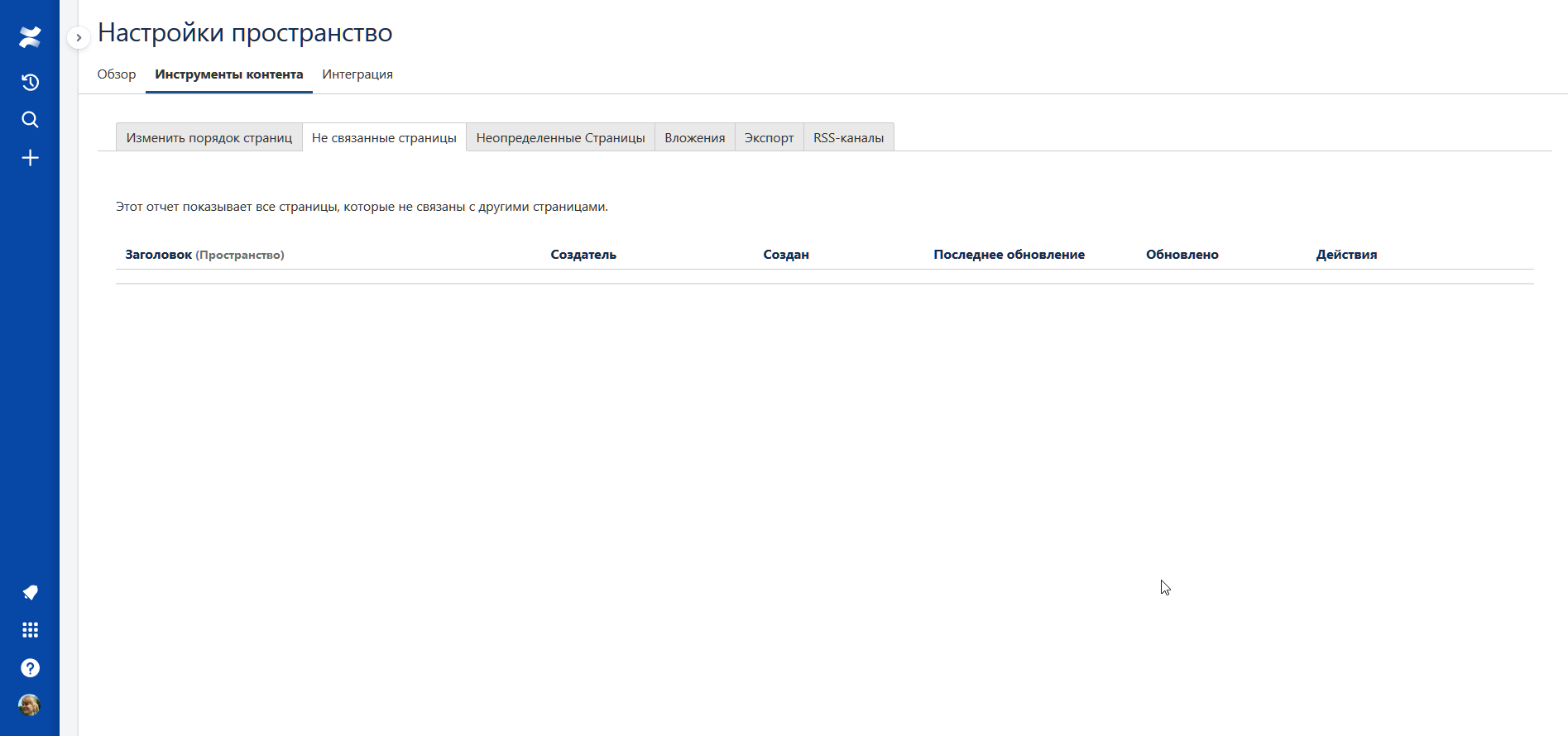Click the plus create icon
This screenshot has height=736, width=1568.
(30, 158)
